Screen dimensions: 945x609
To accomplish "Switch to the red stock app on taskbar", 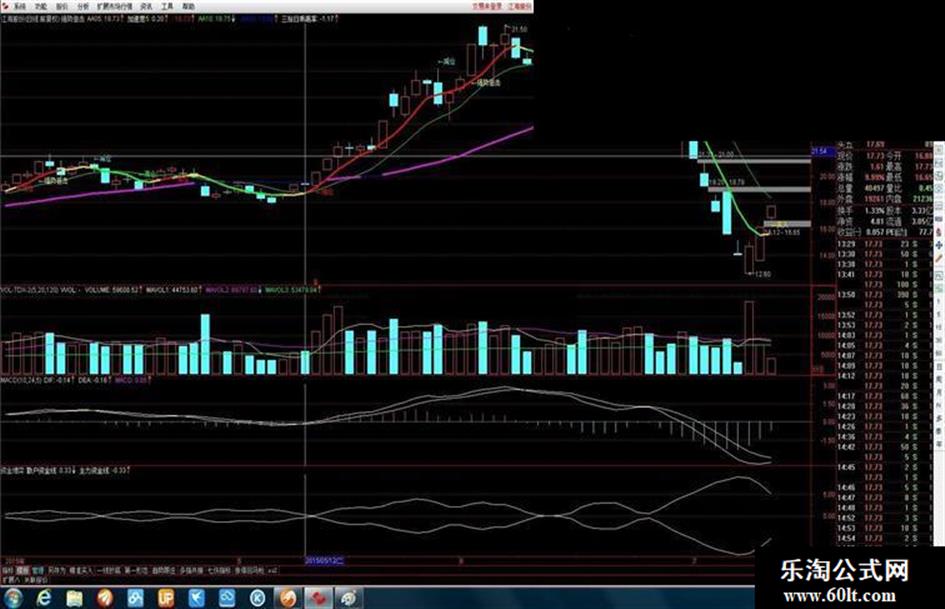I will tap(318, 598).
